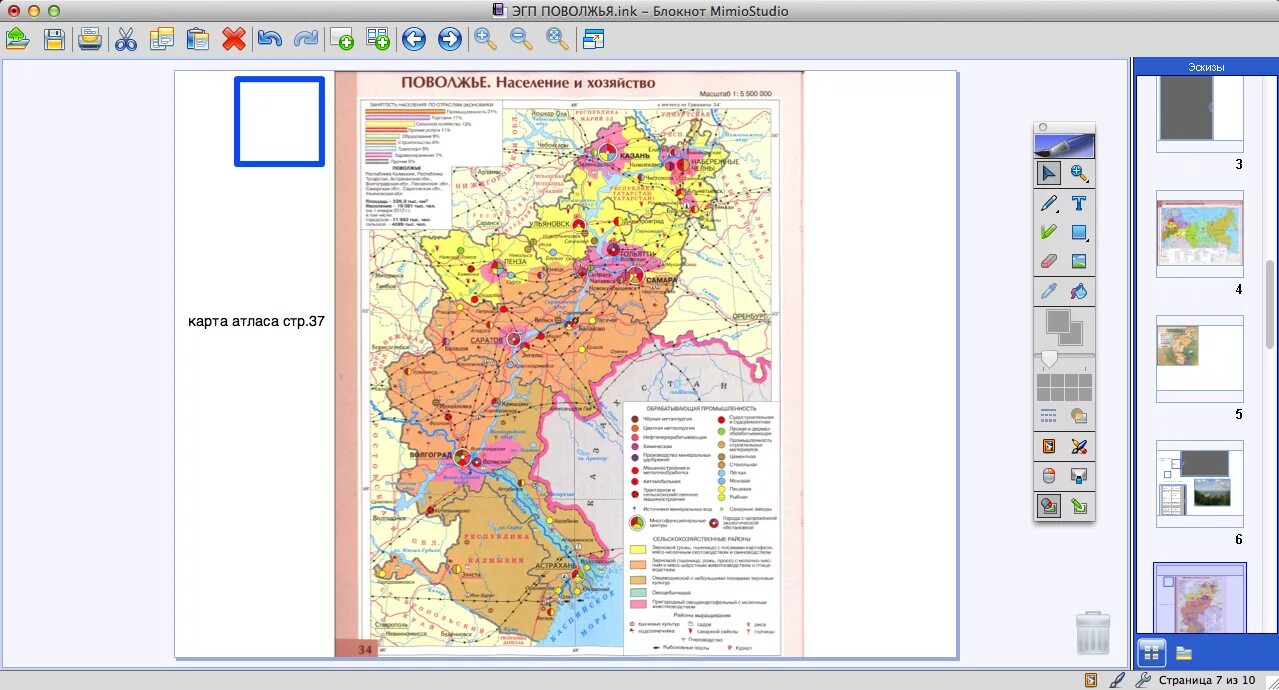
Task: Click the thumbnails panel scrollbar
Action: (1270, 303)
